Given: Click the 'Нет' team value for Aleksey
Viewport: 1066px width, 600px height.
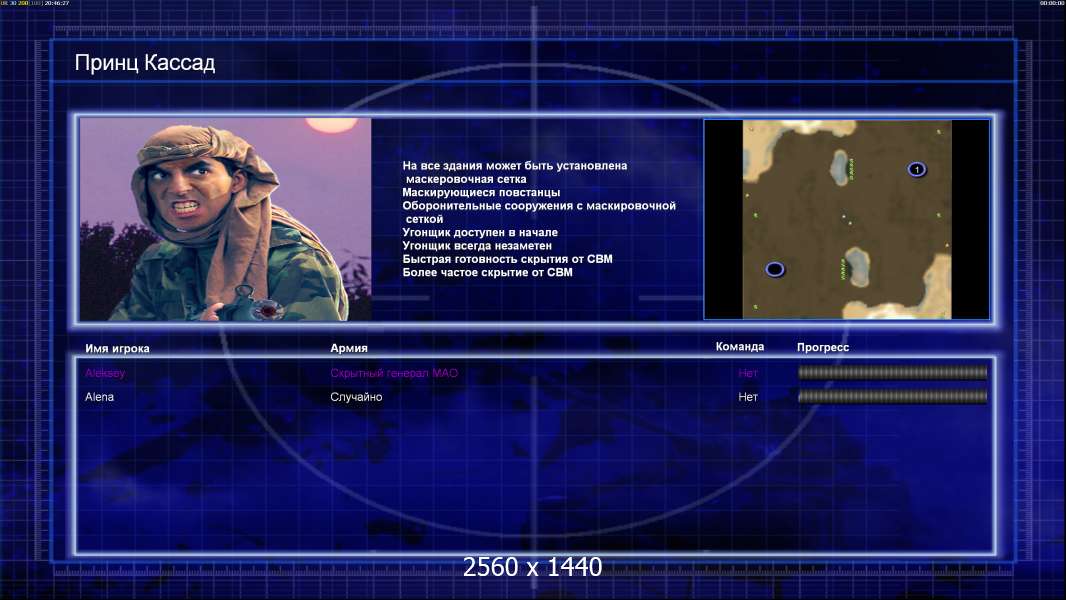Looking at the screenshot, I should tap(748, 372).
